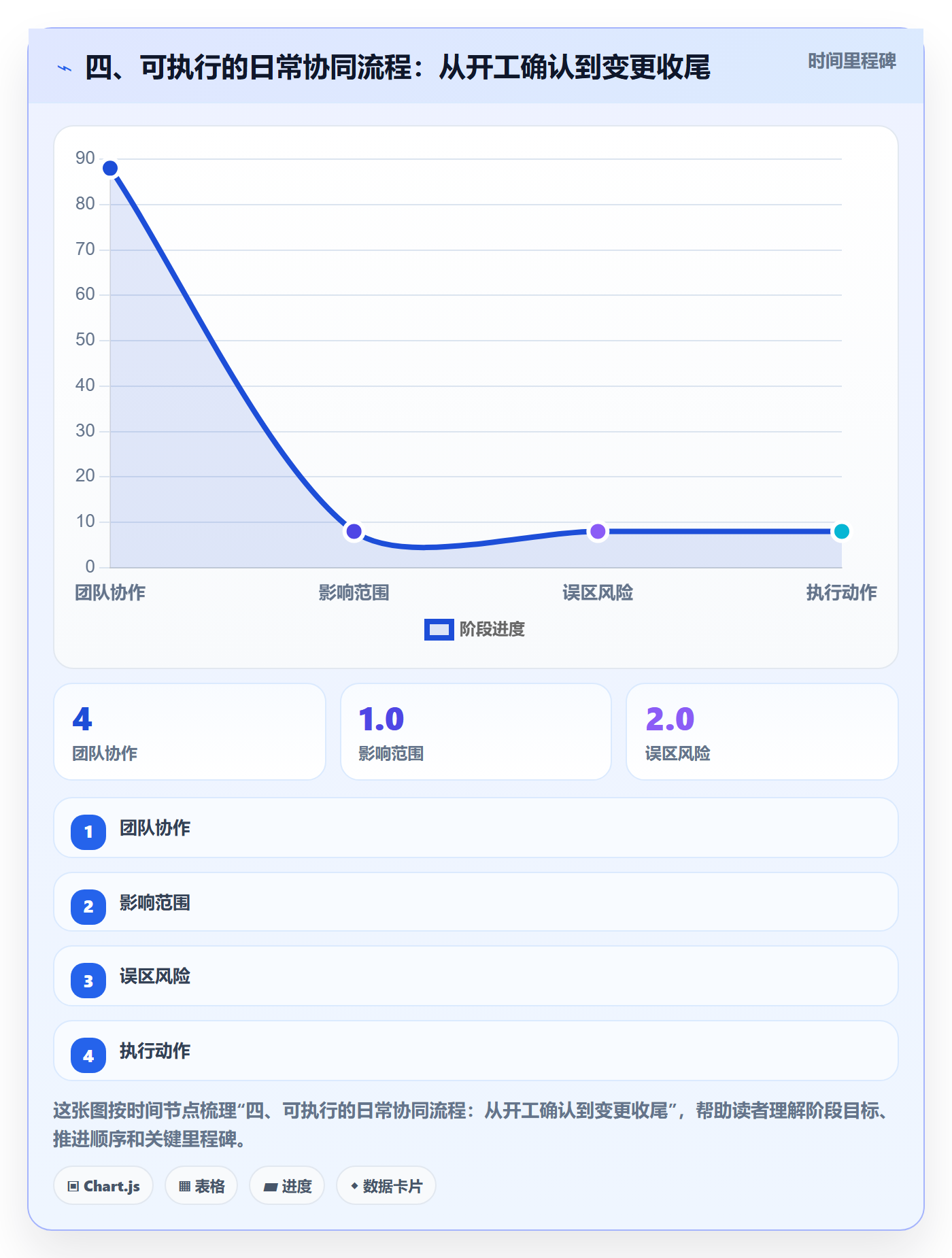Screen dimensions: 952x1258
Task: Open the data card showing 4 团队协作
Action: (190, 732)
